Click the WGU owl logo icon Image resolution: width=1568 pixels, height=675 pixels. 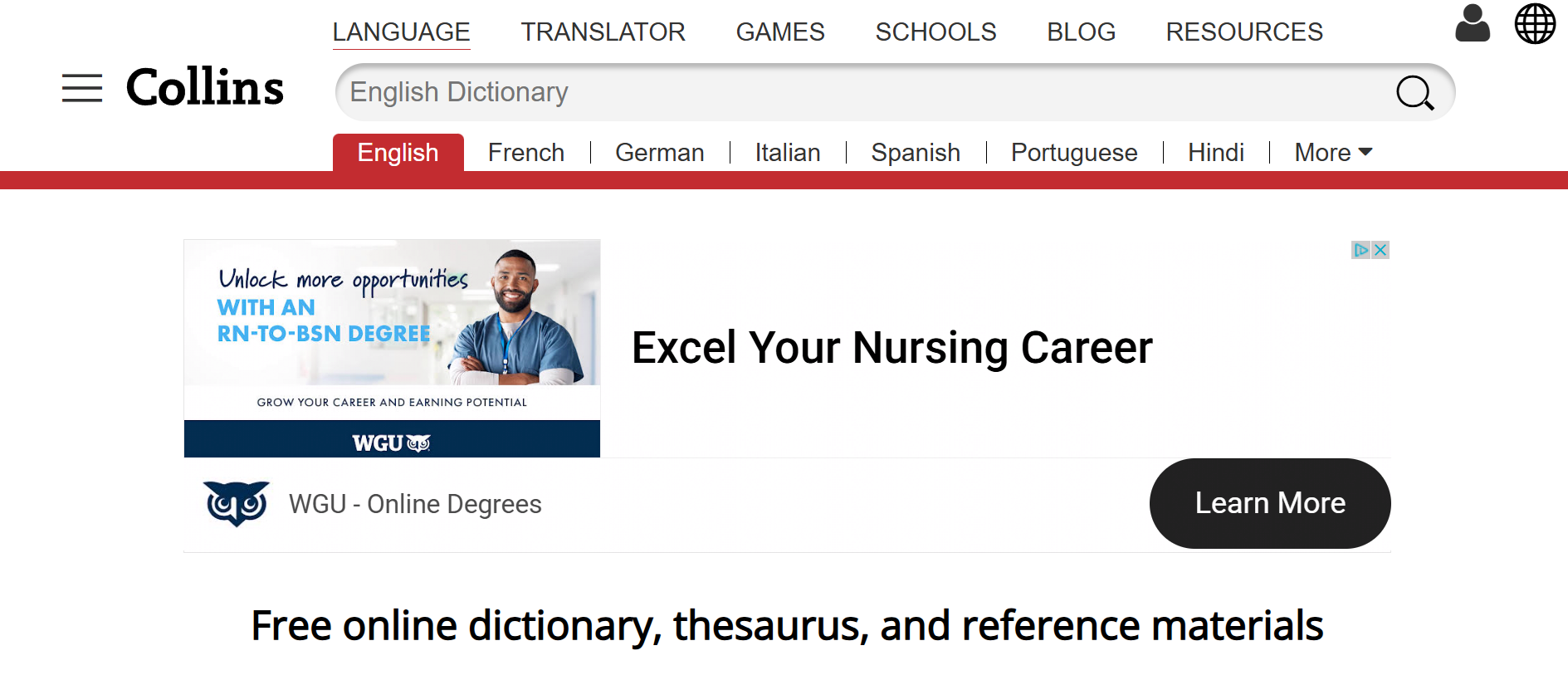237,504
